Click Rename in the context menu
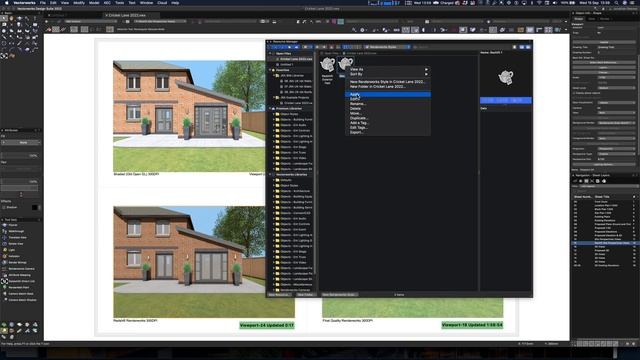640x360 pixels. coord(388,104)
